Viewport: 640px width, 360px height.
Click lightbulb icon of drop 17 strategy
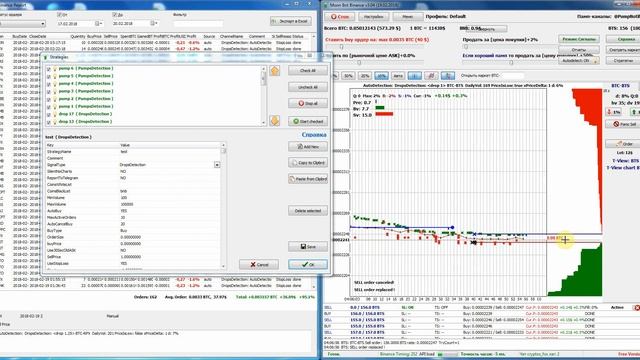(55, 114)
